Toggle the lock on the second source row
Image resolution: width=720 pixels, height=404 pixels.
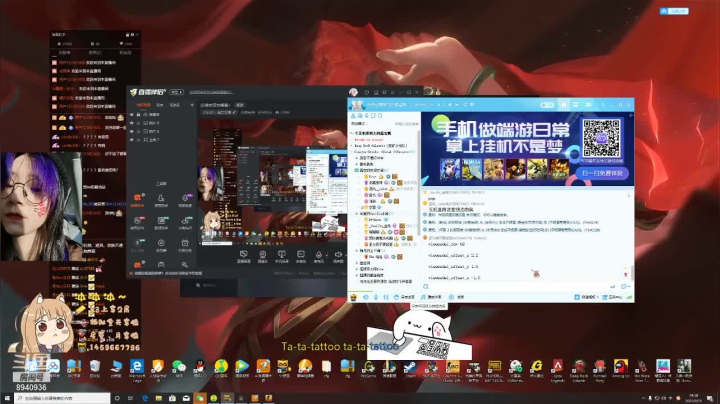click(x=138, y=123)
